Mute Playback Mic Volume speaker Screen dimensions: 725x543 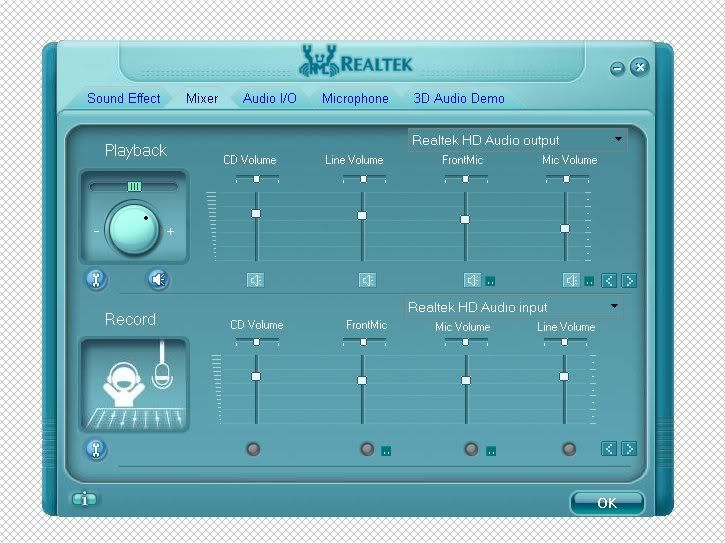(571, 280)
